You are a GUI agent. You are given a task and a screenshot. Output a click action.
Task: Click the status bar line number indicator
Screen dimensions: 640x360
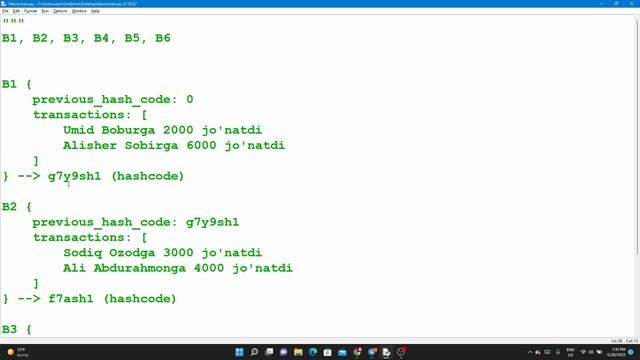[616, 341]
